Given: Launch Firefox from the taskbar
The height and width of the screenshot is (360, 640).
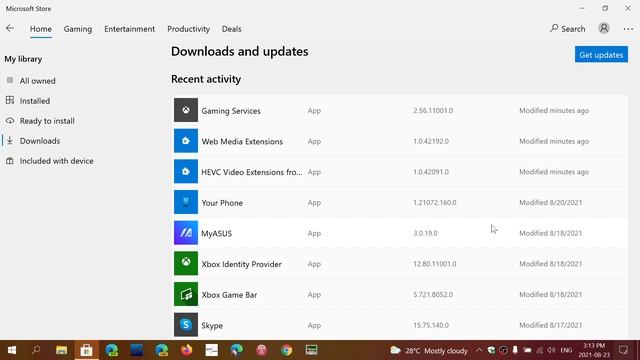Looking at the screenshot, I should (x=187, y=350).
